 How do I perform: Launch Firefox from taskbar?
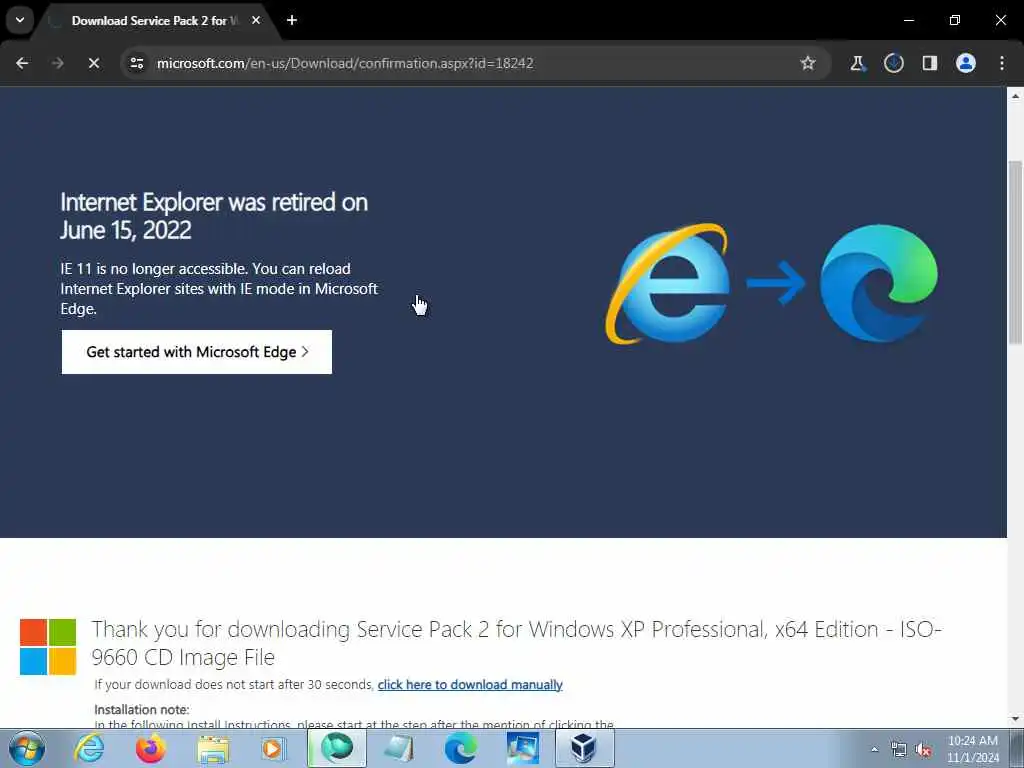(x=150, y=748)
